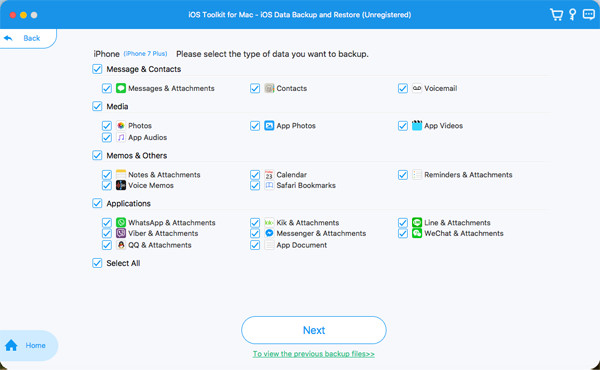Uncheck the Photos checkbox
The height and width of the screenshot is (370, 600).
click(107, 126)
